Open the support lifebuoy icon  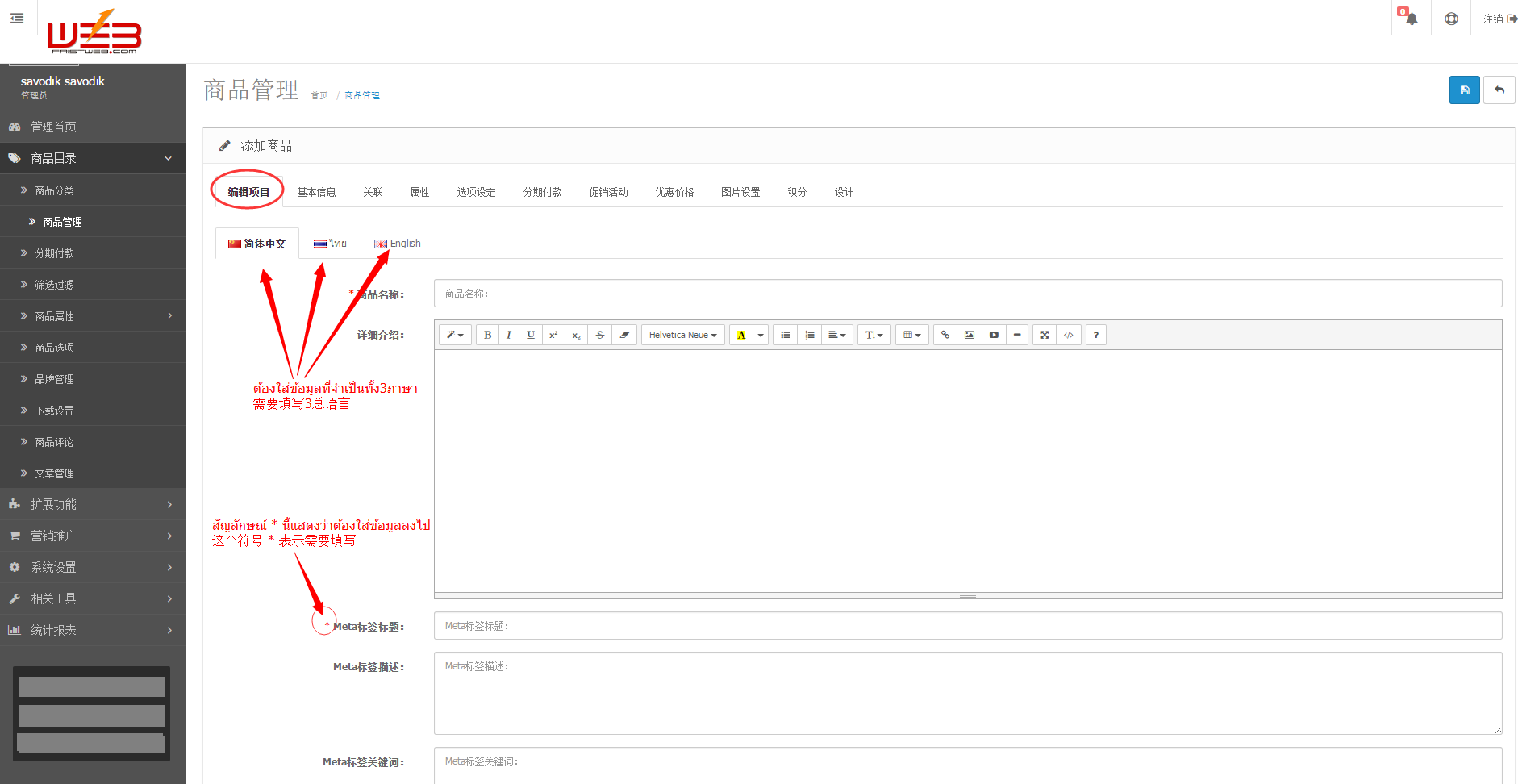1451,19
